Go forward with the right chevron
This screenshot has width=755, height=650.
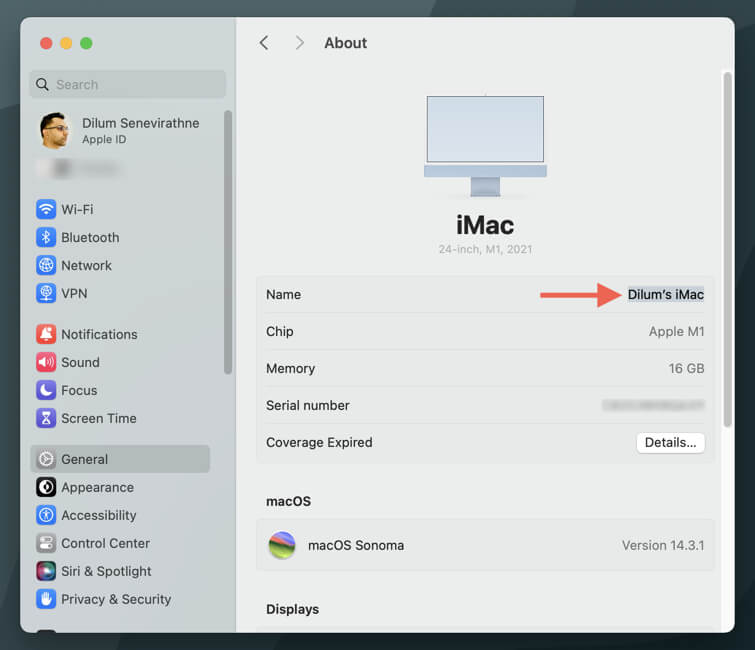[299, 43]
